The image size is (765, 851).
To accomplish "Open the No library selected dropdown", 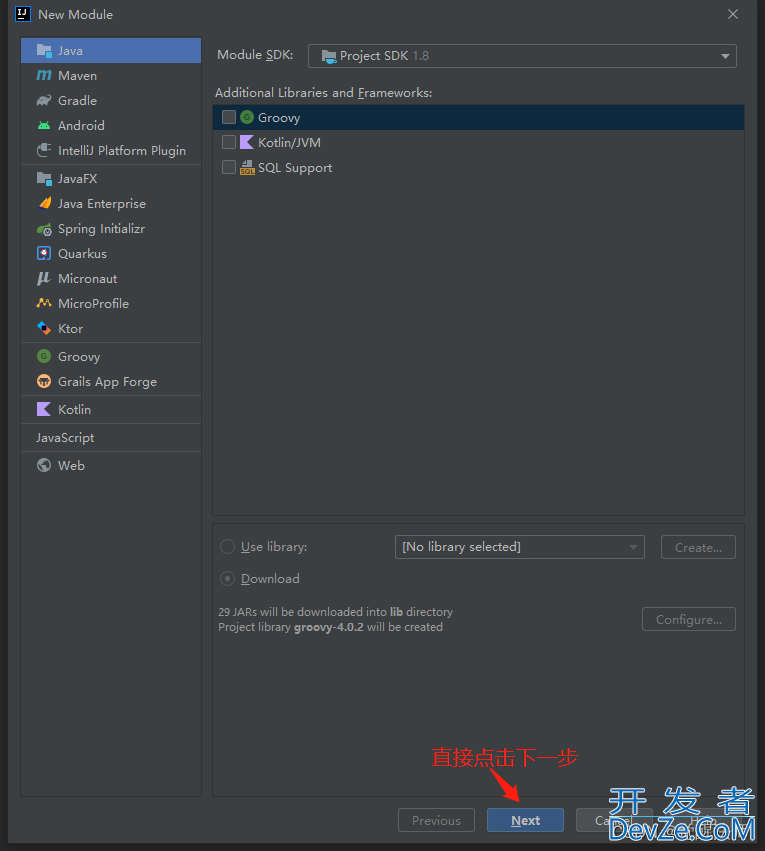I will click(x=520, y=547).
